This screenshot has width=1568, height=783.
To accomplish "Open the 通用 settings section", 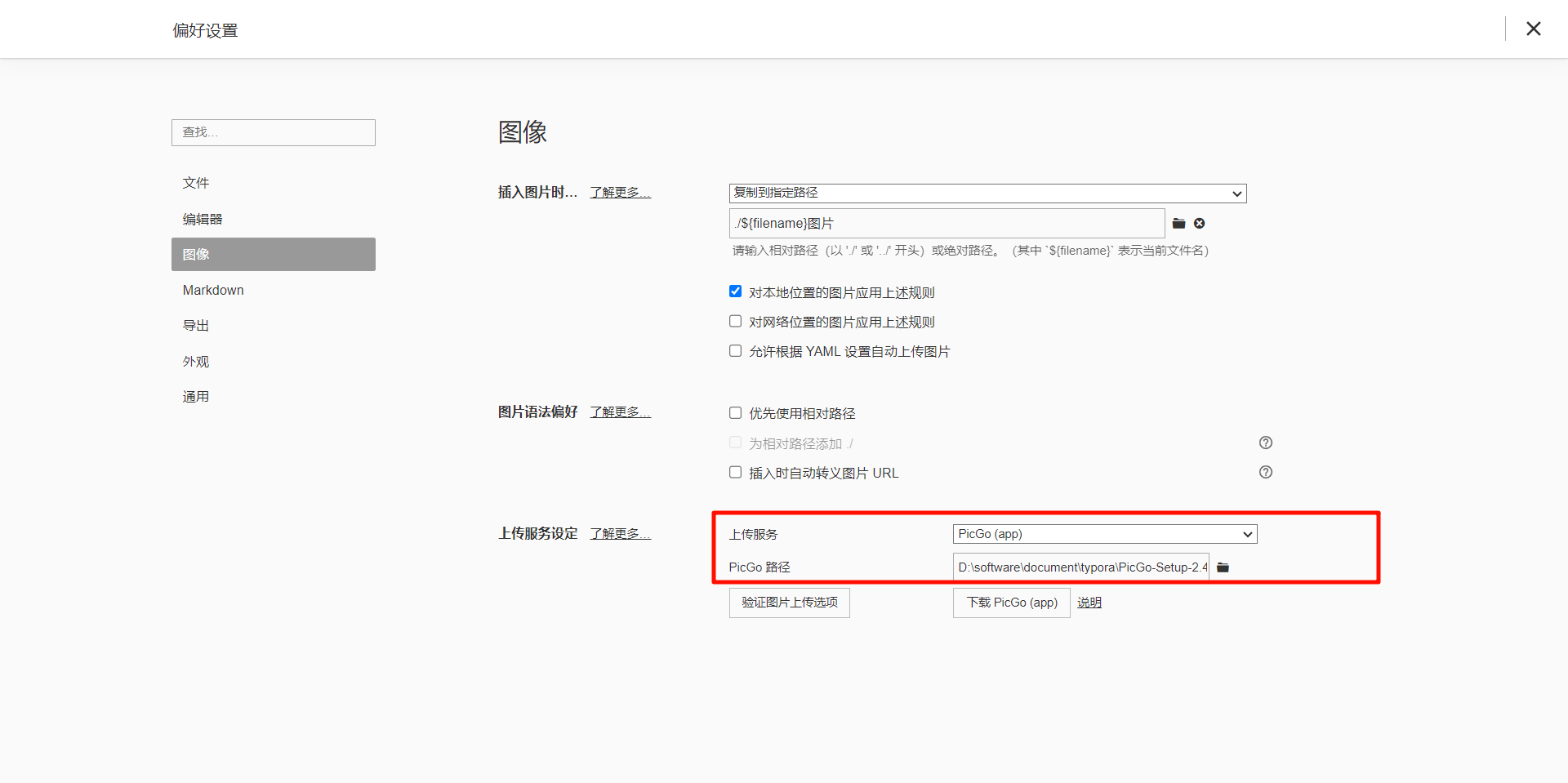I will [274, 396].
